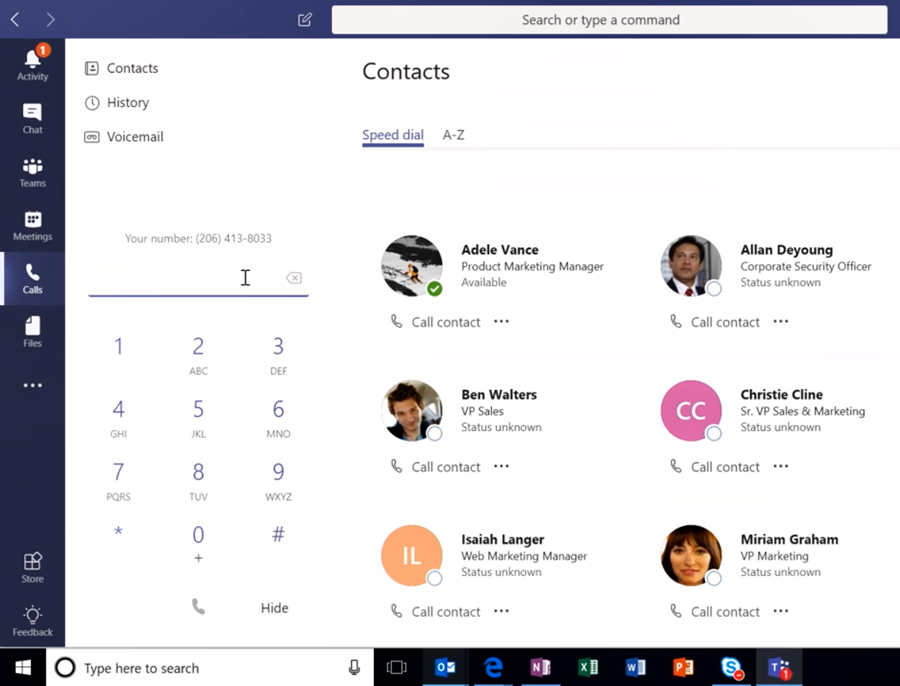This screenshot has width=900, height=686.
Task: Dial digit 3 DEF on the keypad
Action: pos(278,354)
